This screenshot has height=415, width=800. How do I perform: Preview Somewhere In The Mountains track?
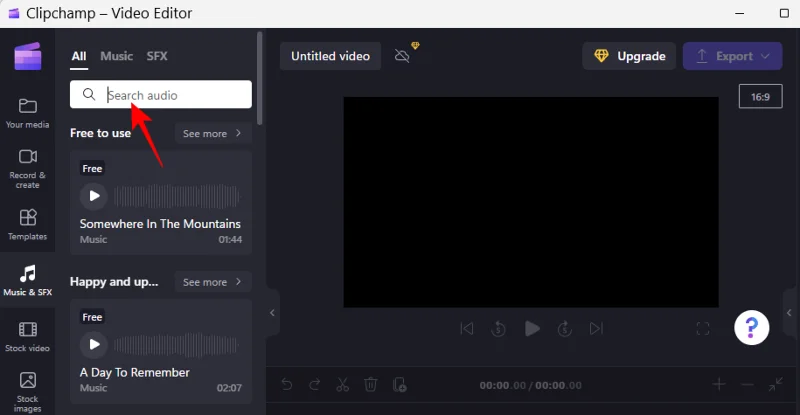(x=94, y=196)
